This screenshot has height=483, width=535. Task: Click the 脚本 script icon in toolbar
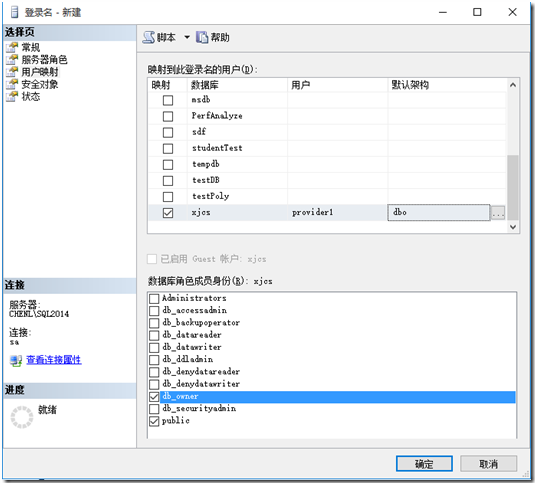[149, 37]
